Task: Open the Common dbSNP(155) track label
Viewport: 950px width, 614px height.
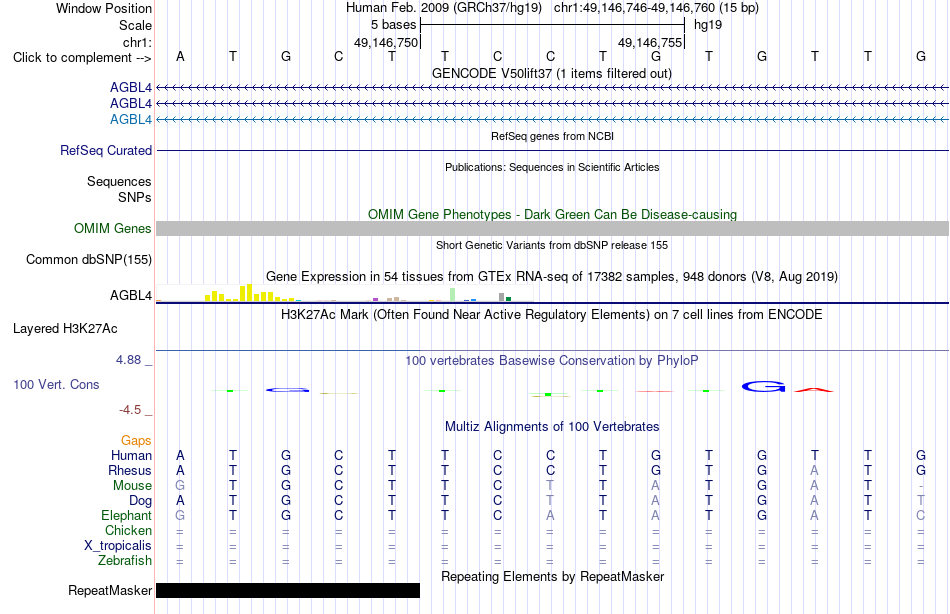Action: (89, 259)
